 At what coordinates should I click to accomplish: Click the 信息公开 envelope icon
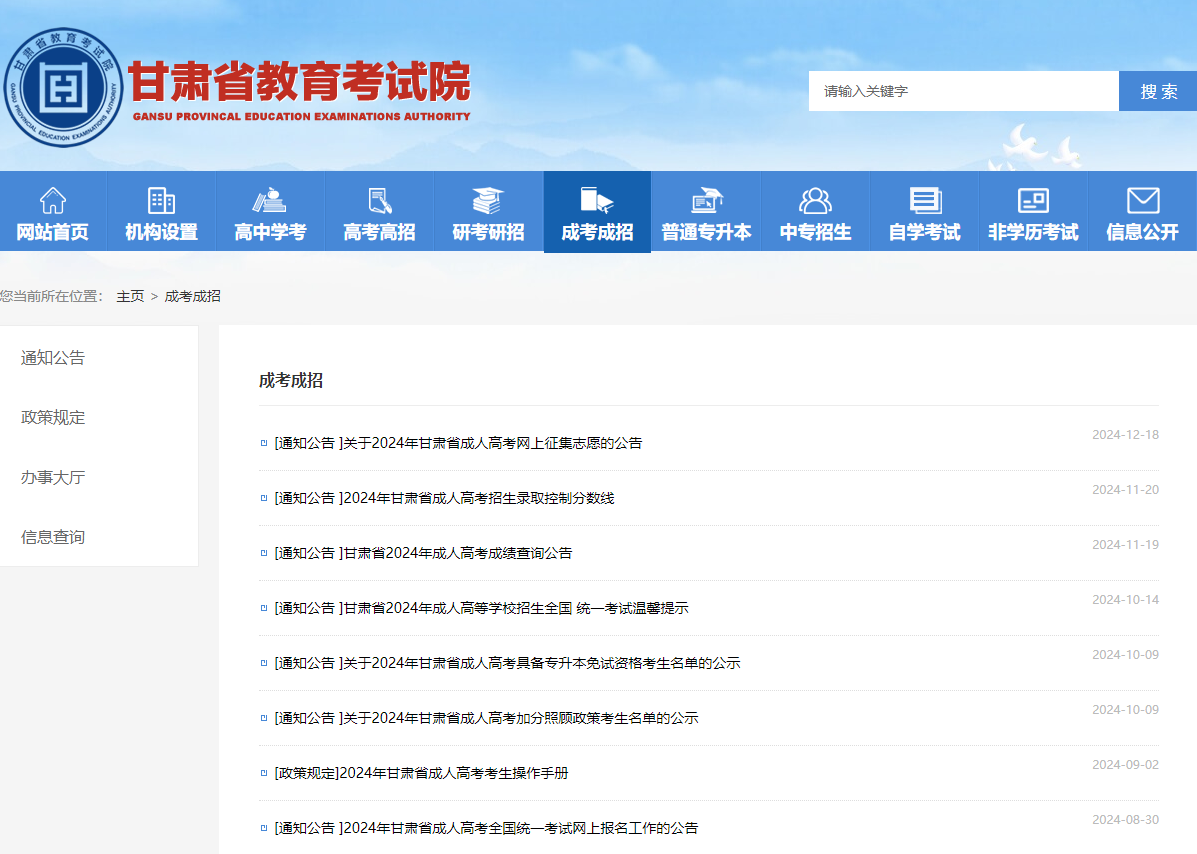pos(1142,198)
